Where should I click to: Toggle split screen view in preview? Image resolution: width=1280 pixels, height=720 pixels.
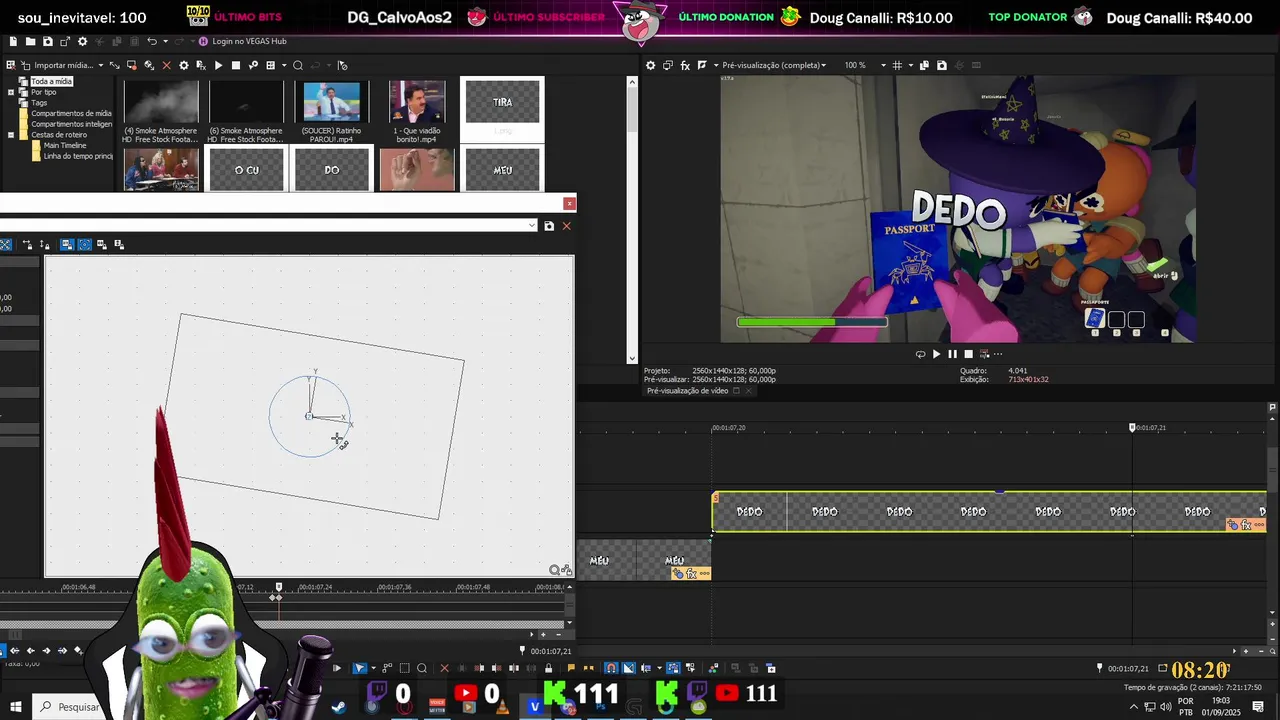702,65
